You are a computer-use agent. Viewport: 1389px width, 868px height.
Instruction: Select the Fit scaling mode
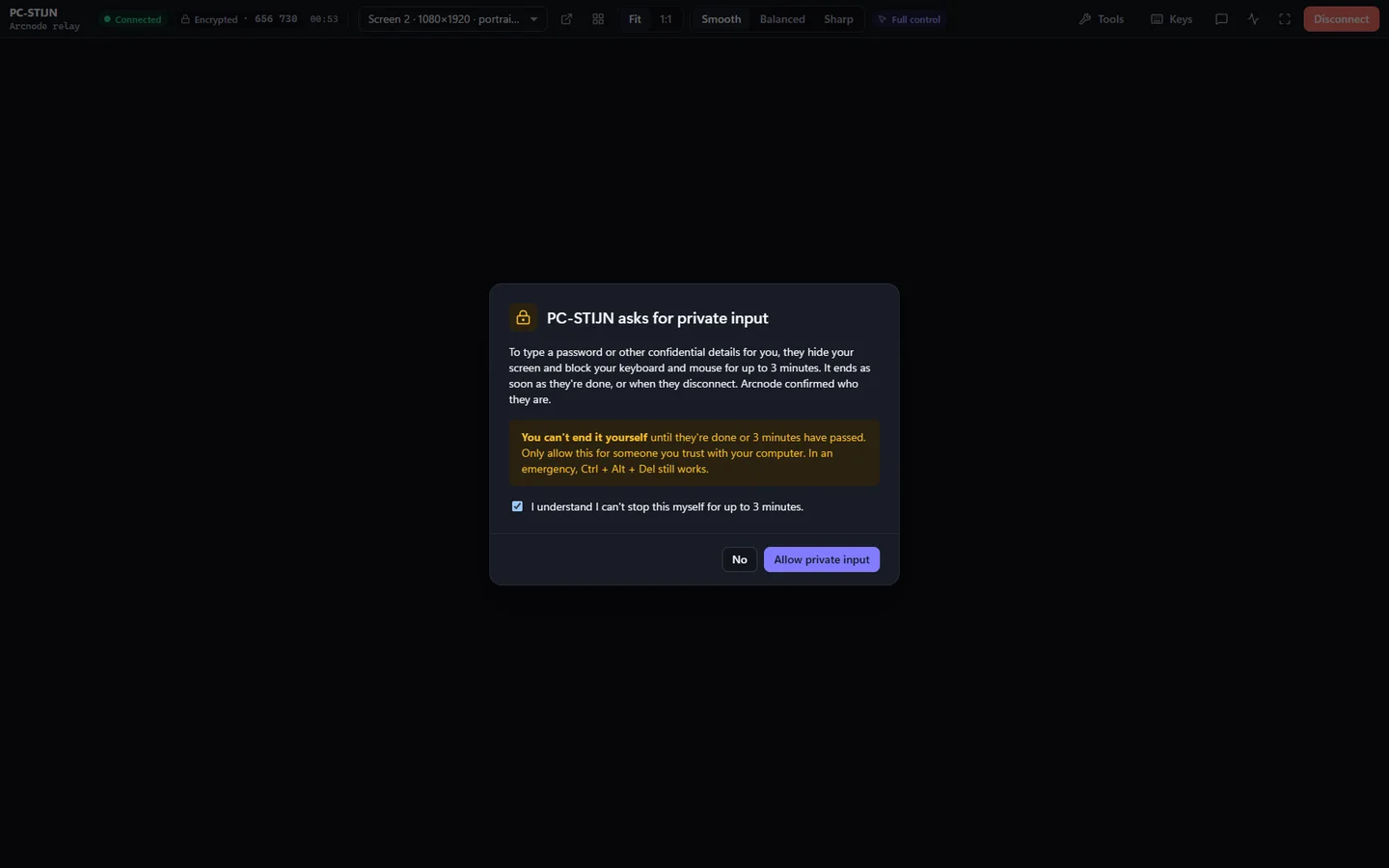pos(635,19)
